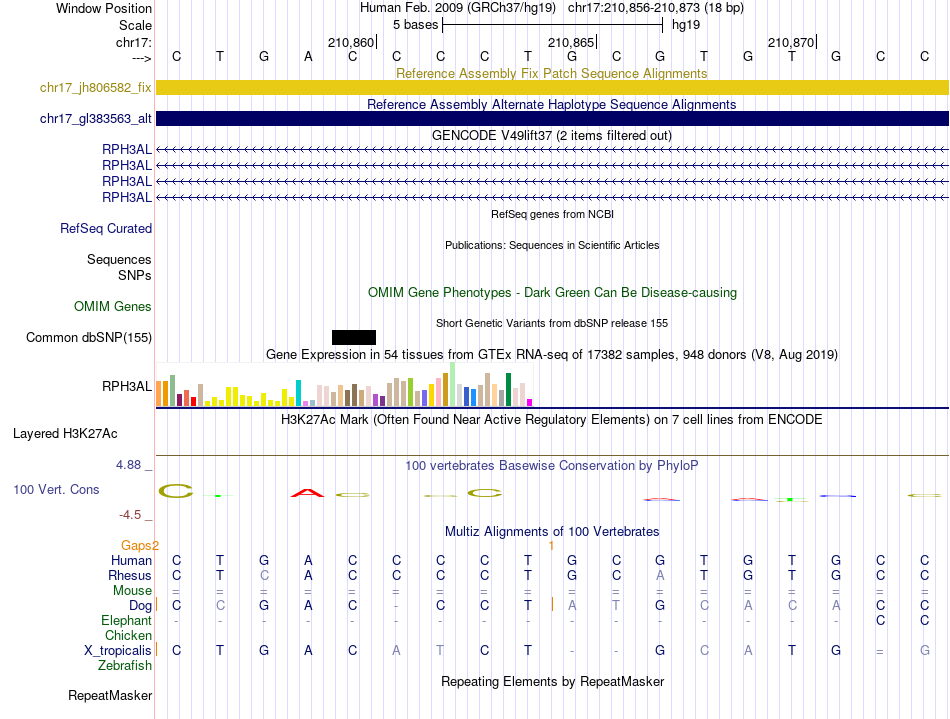Click the 100 Vert. Cons track label

point(56,489)
